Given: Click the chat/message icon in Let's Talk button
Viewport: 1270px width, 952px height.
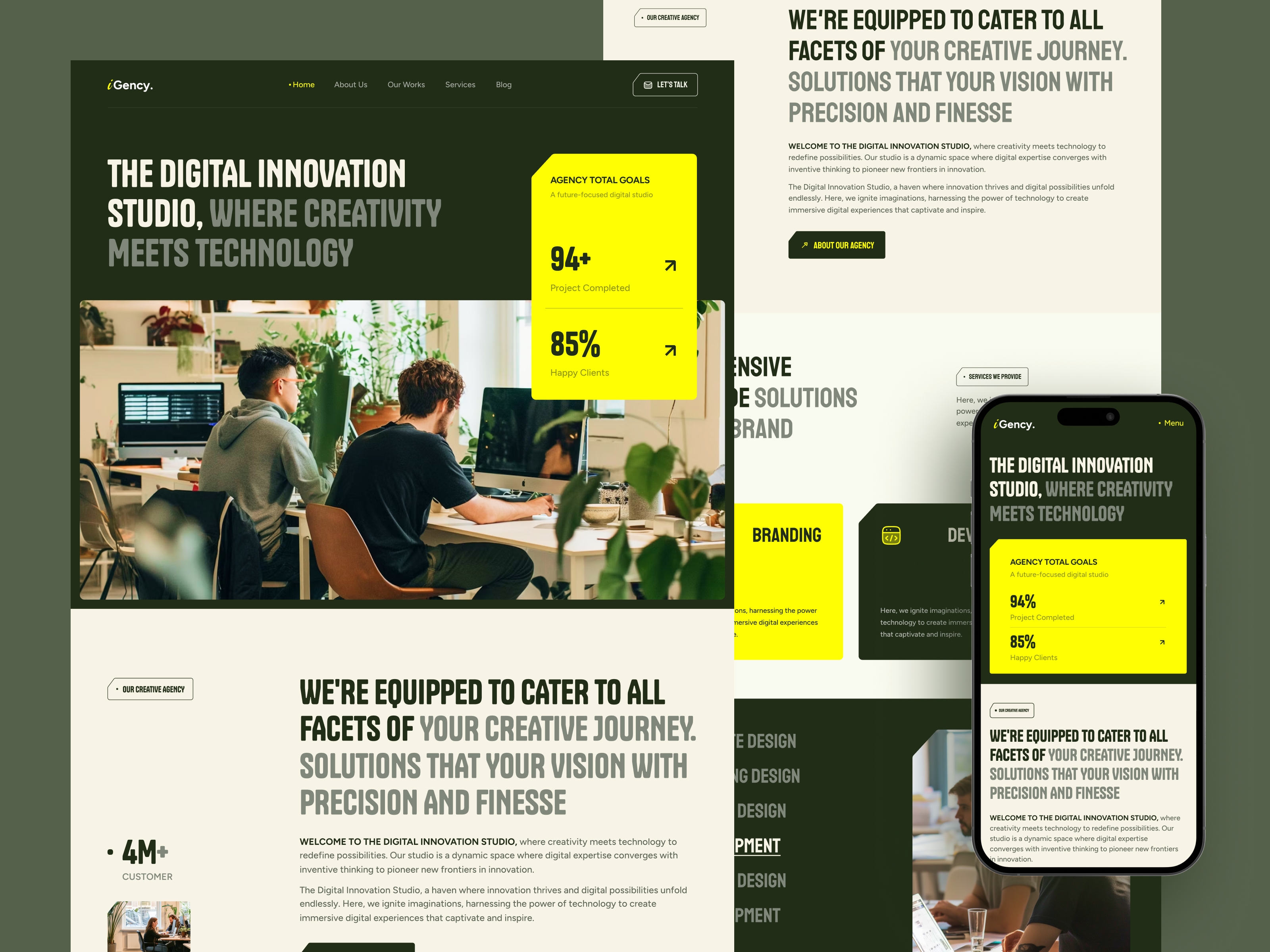Looking at the screenshot, I should click(648, 85).
